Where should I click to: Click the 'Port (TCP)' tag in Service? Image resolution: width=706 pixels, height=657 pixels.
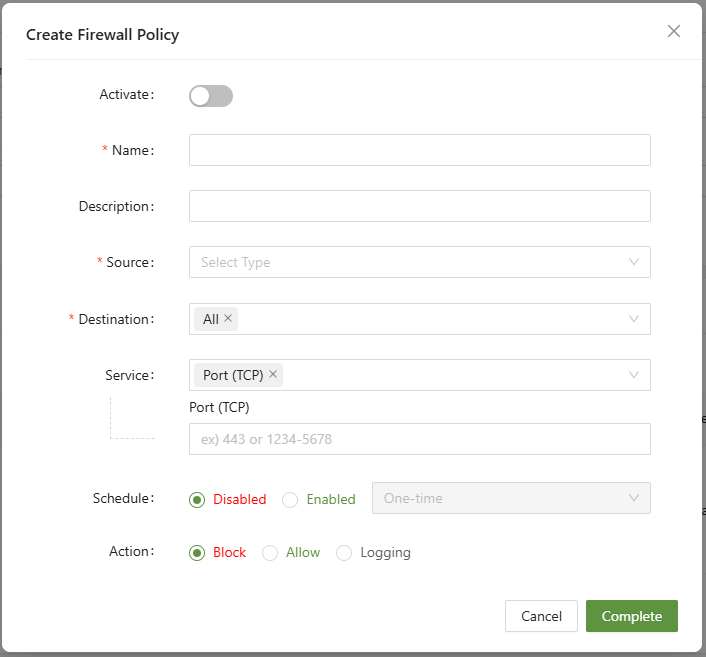point(232,375)
